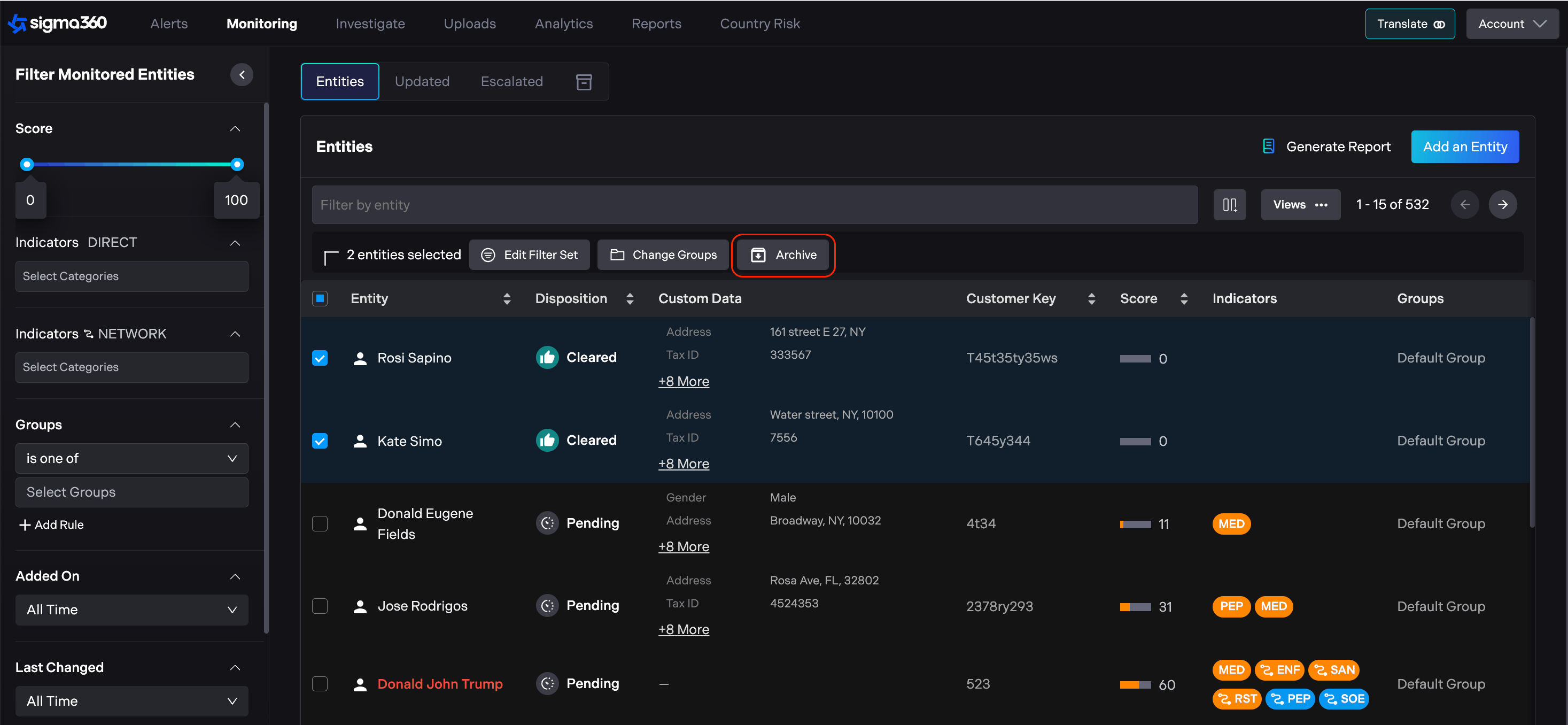Toggle the select-all header checkbox
This screenshot has height=725, width=1568.
(x=320, y=298)
